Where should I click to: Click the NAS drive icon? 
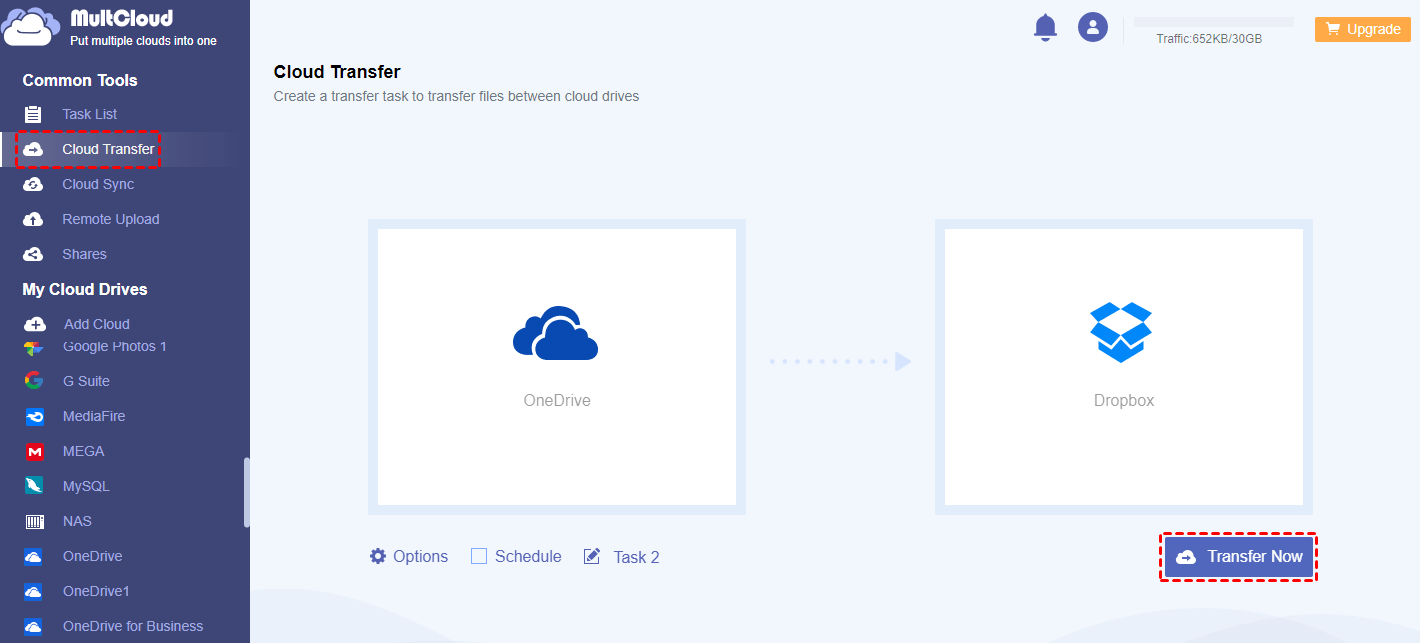pyautogui.click(x=34, y=521)
